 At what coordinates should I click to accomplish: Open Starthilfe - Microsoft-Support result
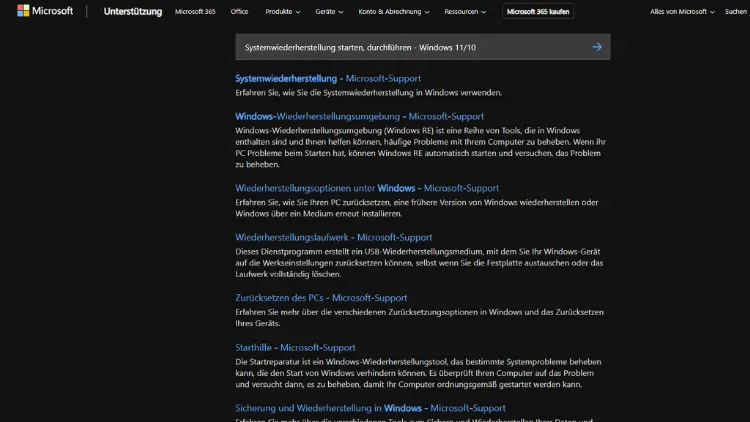295,347
